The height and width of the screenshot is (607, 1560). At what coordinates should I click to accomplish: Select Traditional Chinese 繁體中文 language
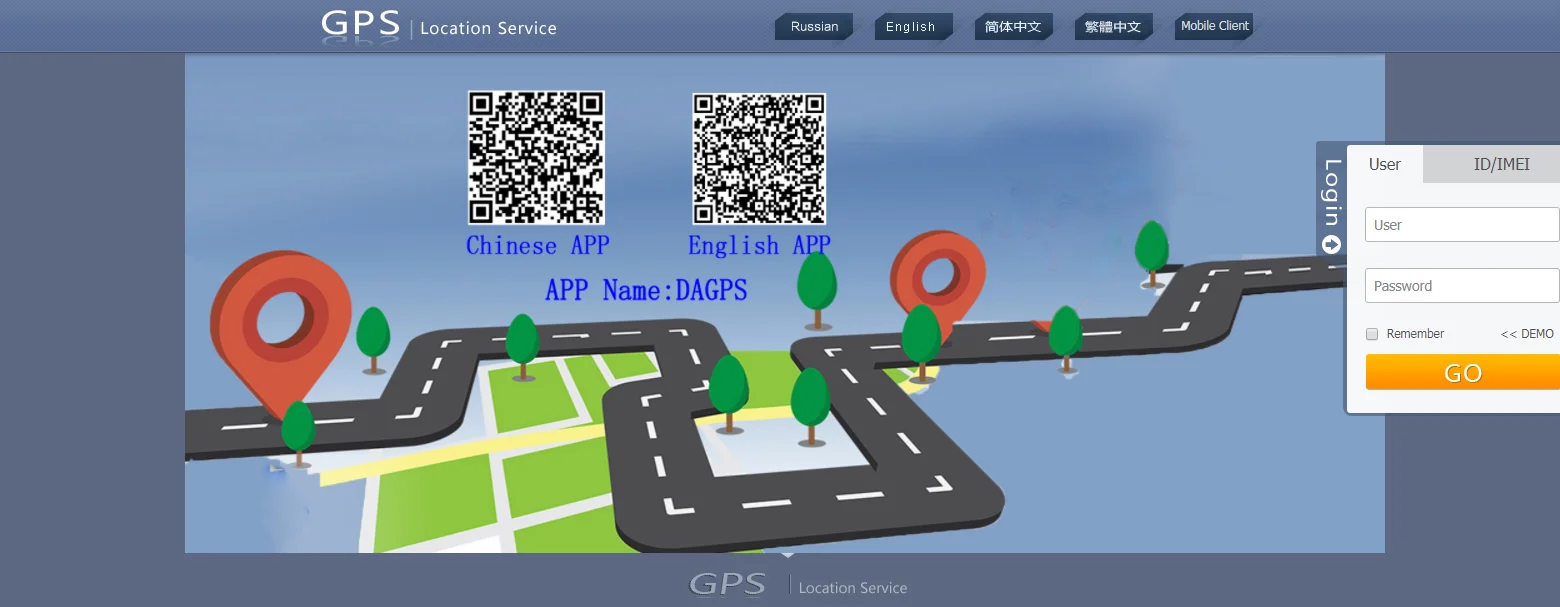coord(1113,27)
